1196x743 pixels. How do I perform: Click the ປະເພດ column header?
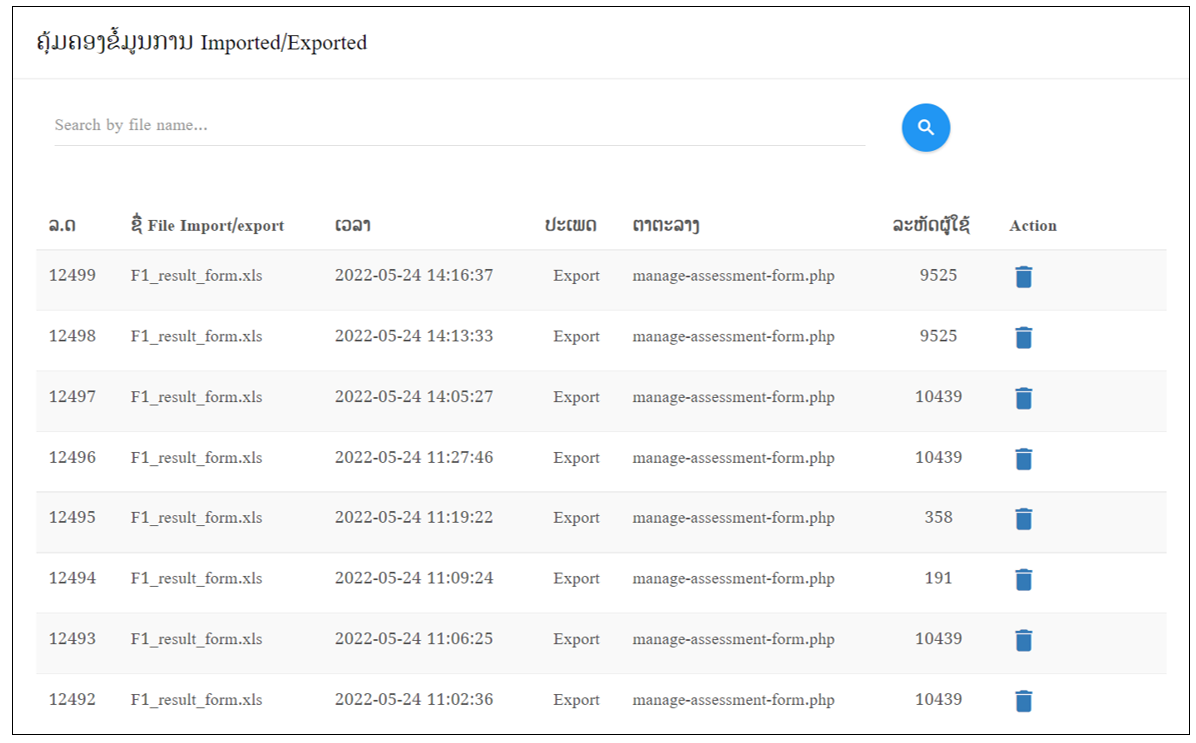tap(571, 225)
